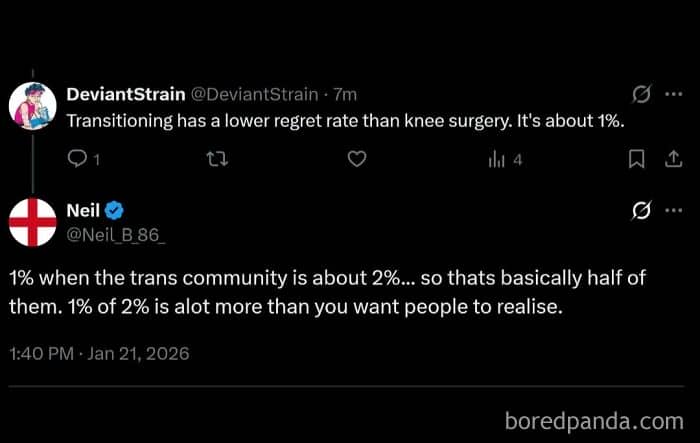This screenshot has height=443, width=700.
Task: Click the 1:40 PM Jan 21, 2026 timestamp
Action: (x=99, y=353)
